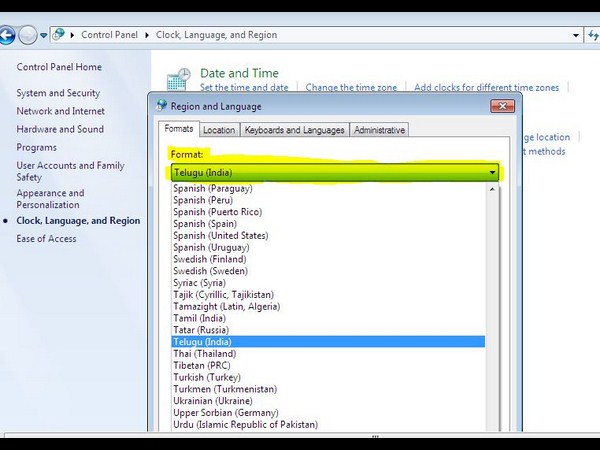Viewport: 600px width, 450px height.
Task: Expand the address bar history dropdown
Action: click(x=575, y=35)
